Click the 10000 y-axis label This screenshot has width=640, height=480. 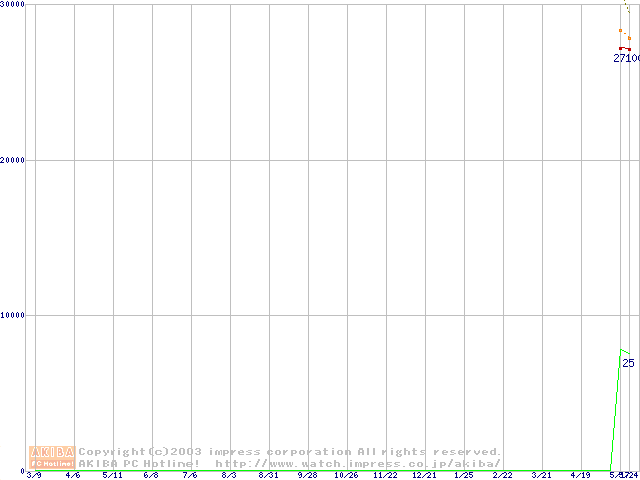coord(13,315)
